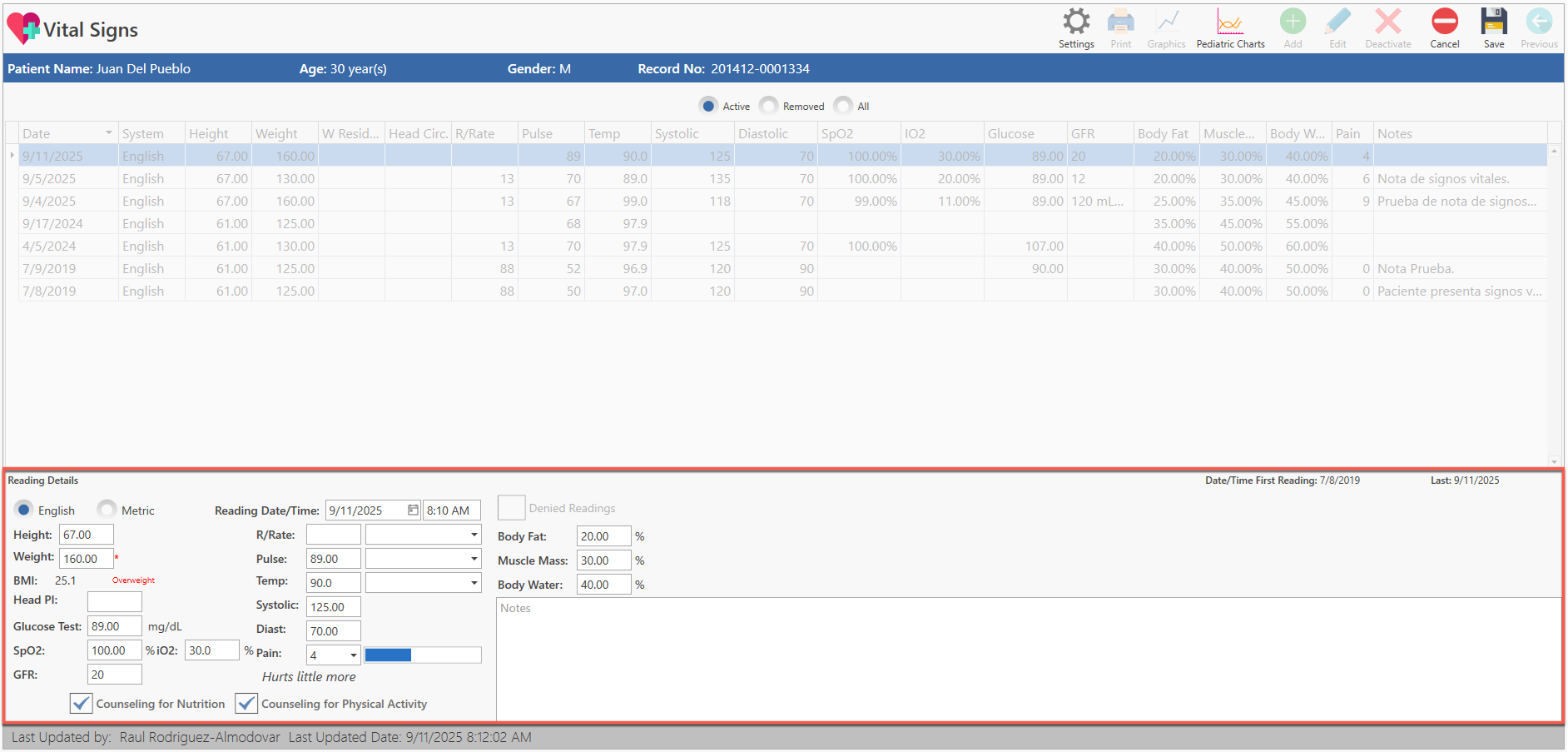The height and width of the screenshot is (752, 1568).
Task: Open the Date column filter arrow
Action: click(x=108, y=133)
